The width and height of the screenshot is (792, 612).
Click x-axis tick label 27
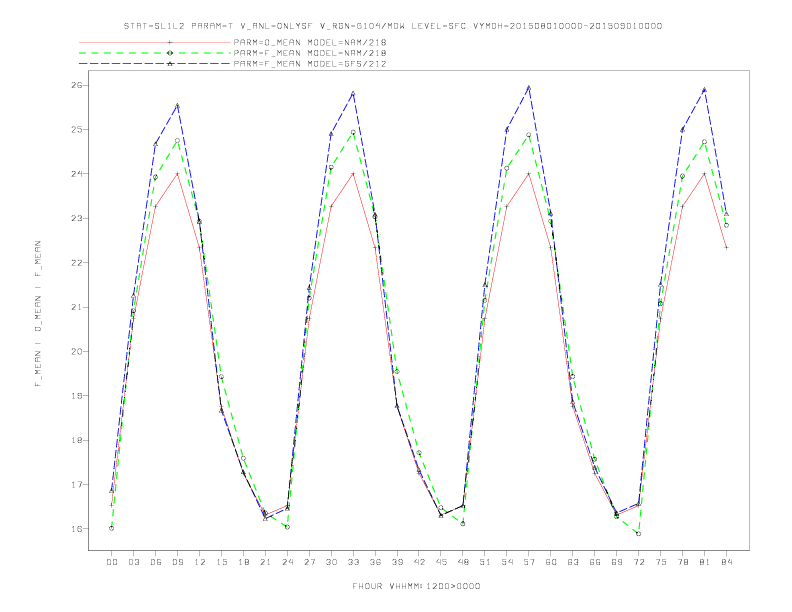(x=309, y=562)
